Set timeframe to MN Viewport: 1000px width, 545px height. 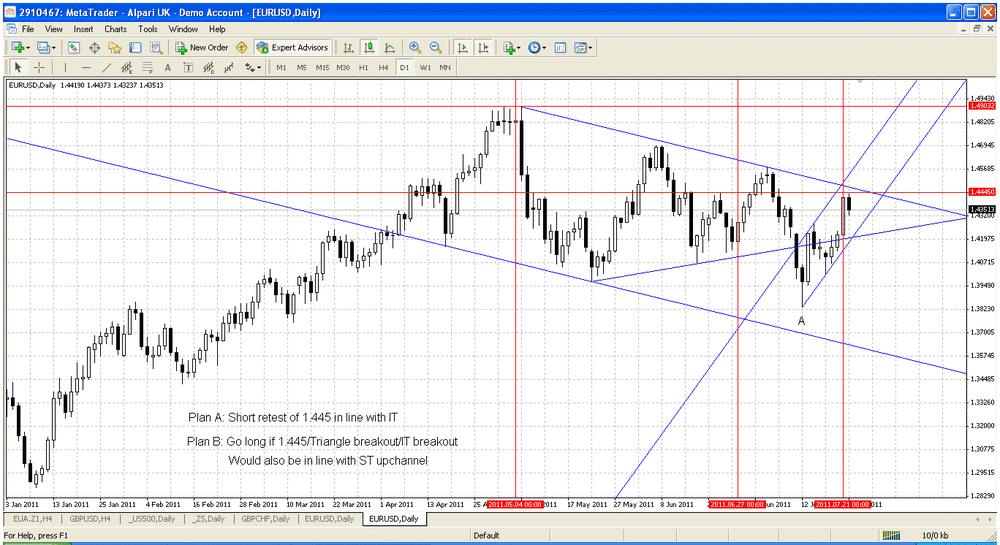pos(445,67)
